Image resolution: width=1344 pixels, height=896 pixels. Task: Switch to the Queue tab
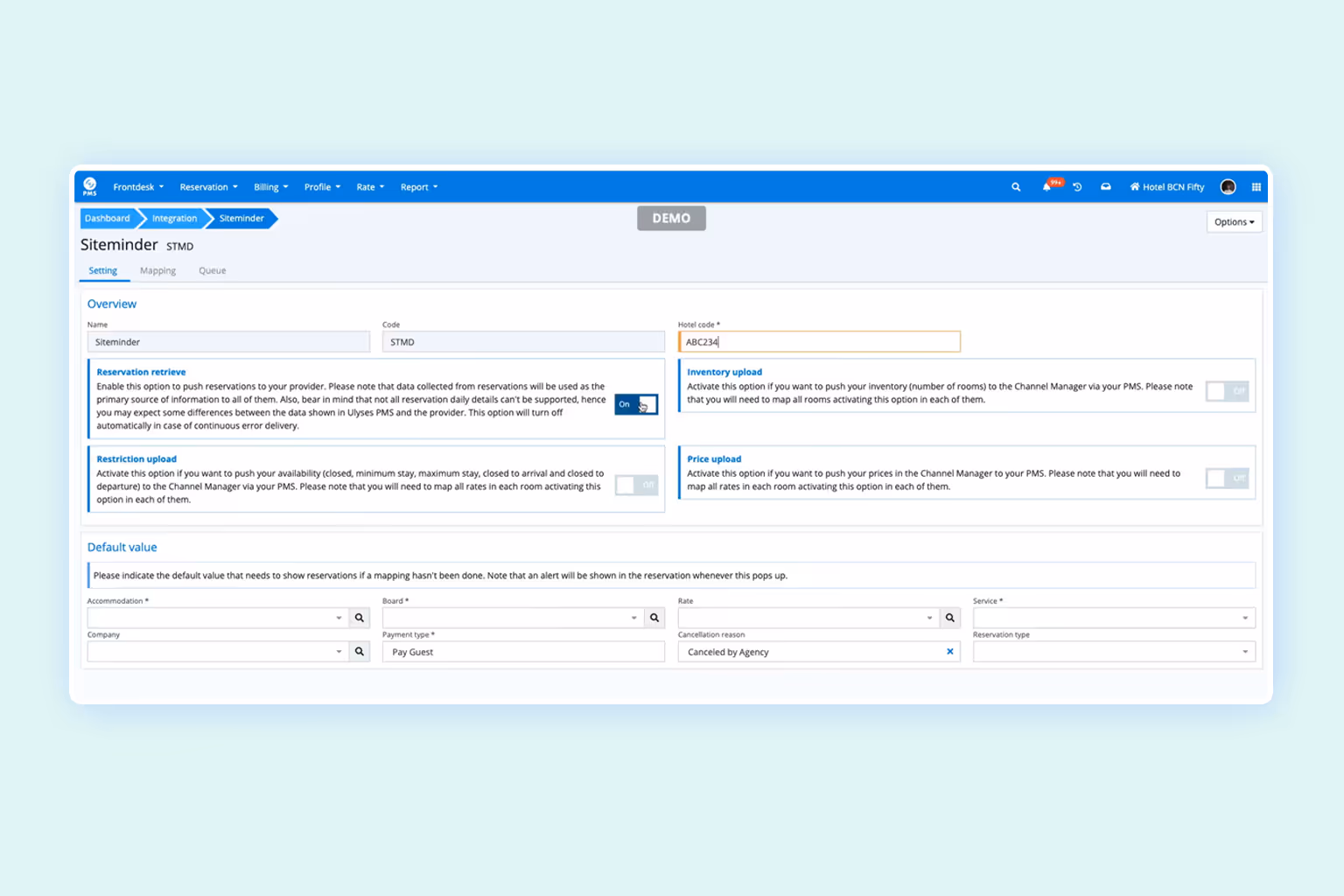click(x=212, y=271)
